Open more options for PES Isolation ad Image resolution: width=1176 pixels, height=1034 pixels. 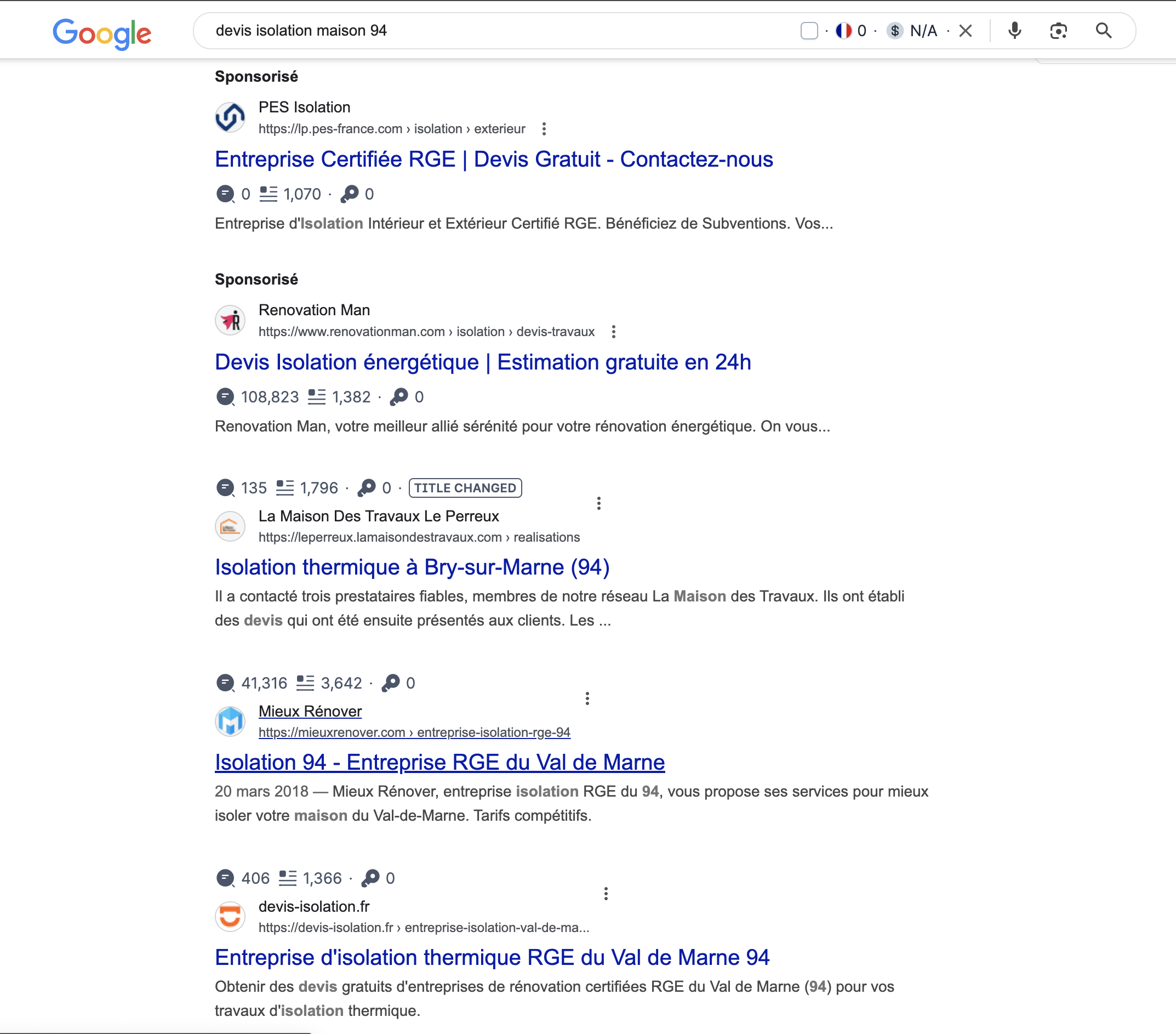[x=544, y=129]
